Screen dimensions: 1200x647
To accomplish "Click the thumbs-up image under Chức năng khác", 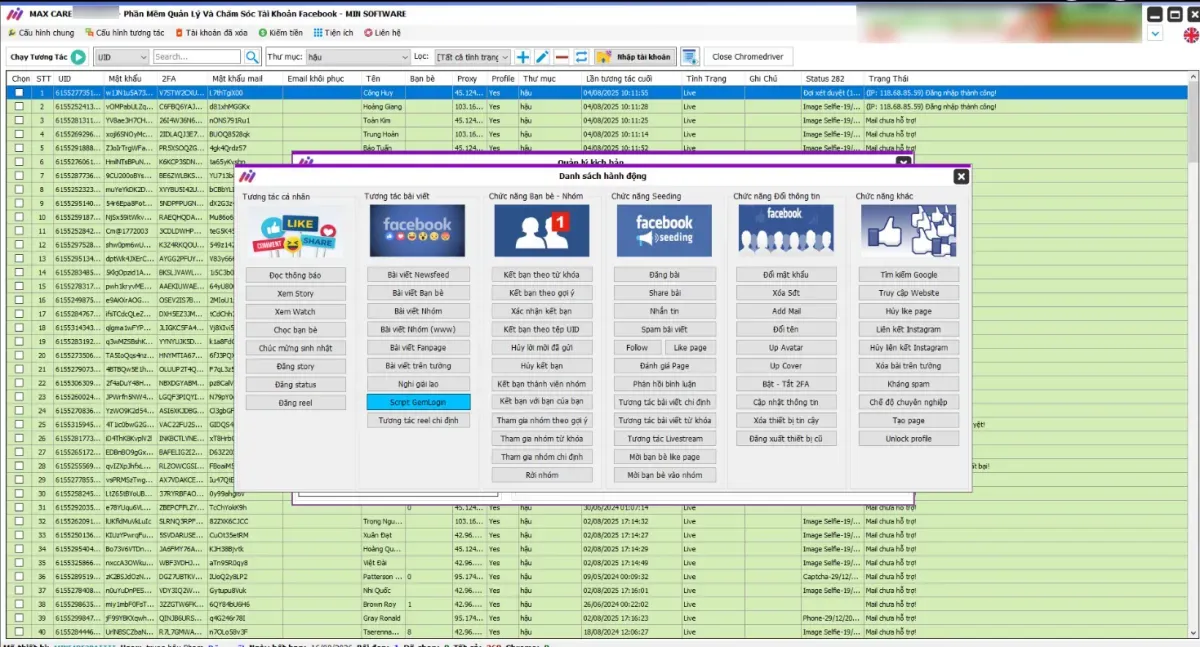I will tap(908, 231).
